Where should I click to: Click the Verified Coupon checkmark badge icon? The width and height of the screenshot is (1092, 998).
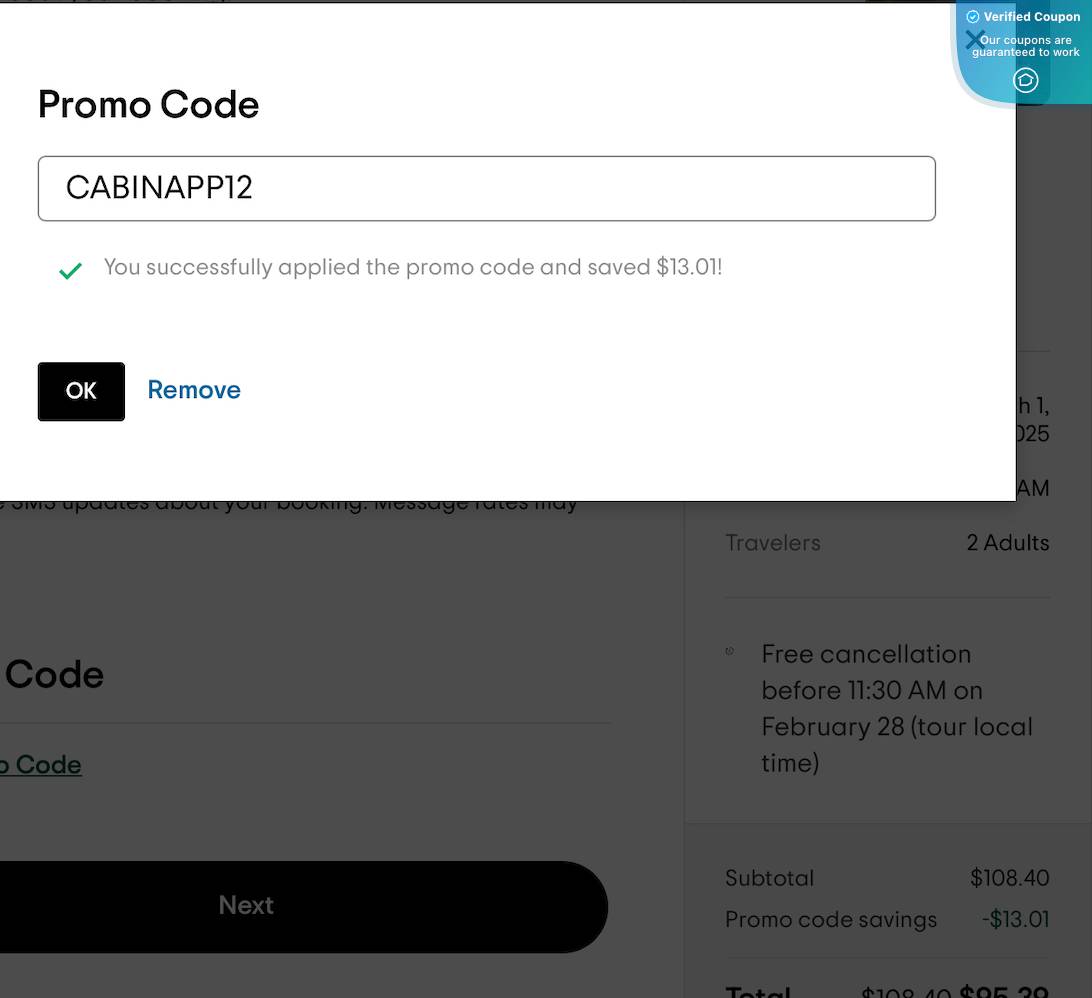973,17
